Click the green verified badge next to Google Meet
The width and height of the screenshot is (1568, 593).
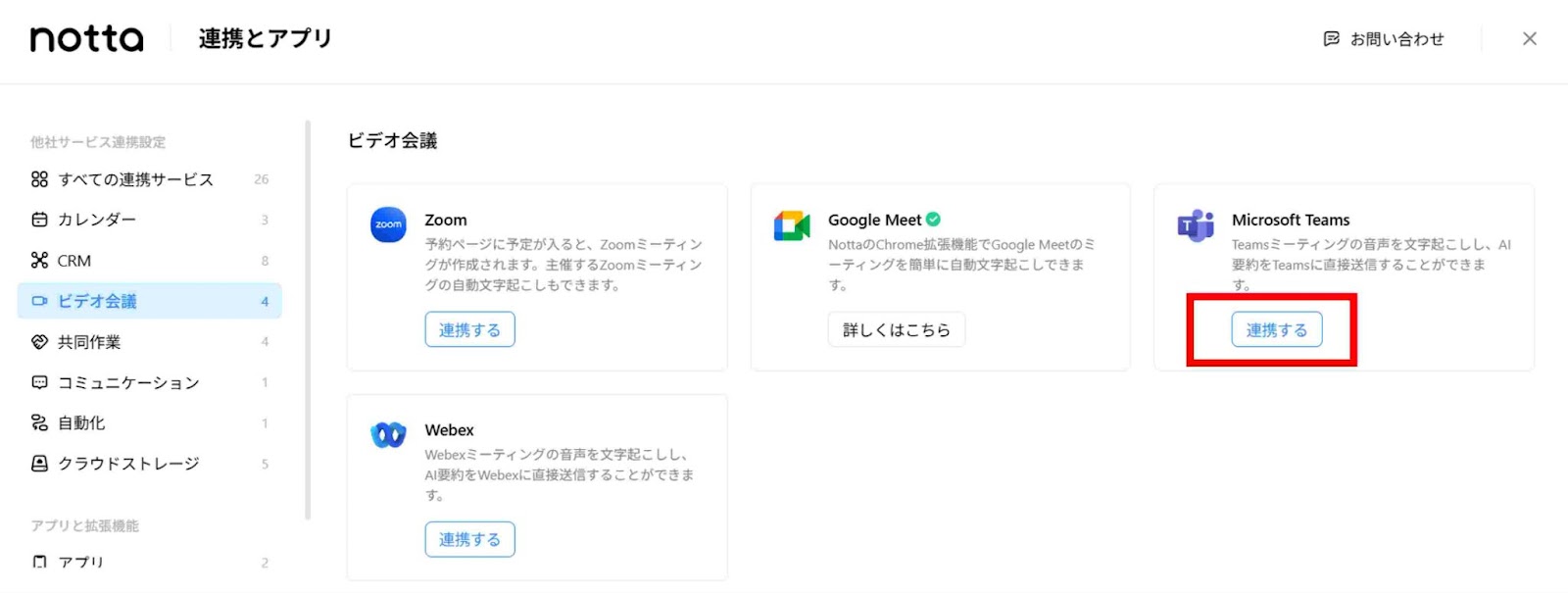tap(933, 220)
